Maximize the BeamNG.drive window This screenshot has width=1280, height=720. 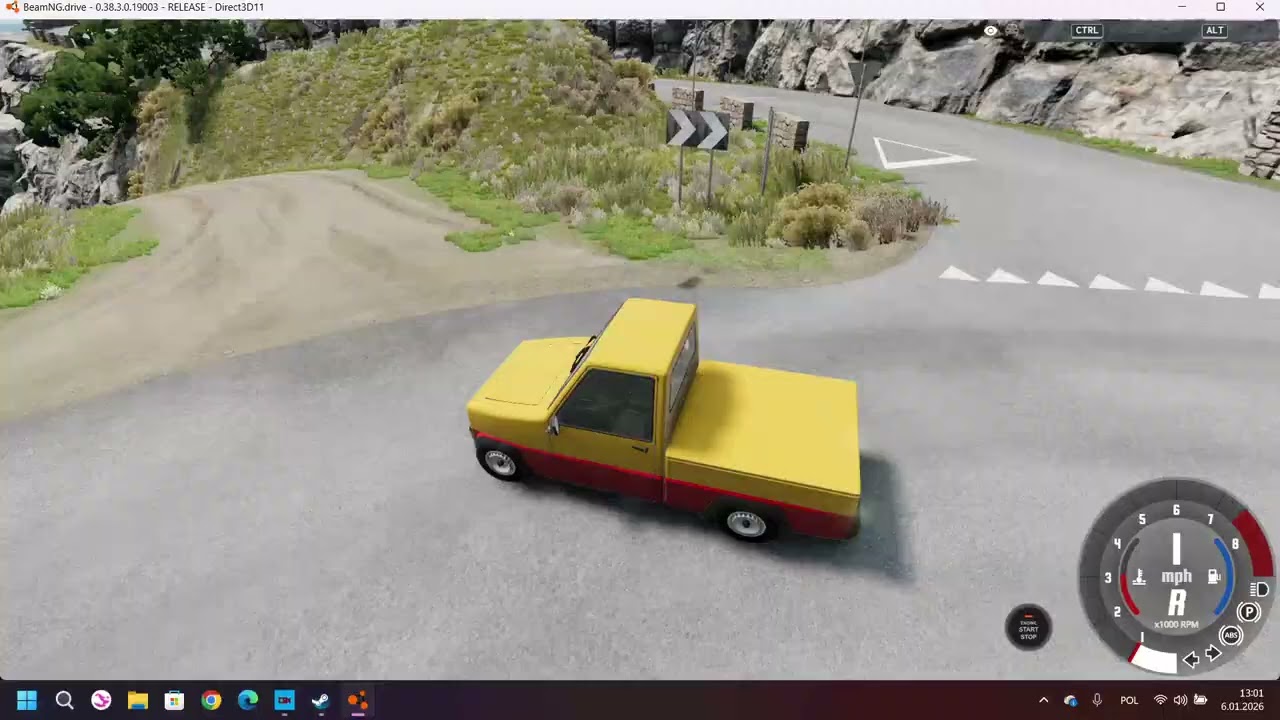1220,7
